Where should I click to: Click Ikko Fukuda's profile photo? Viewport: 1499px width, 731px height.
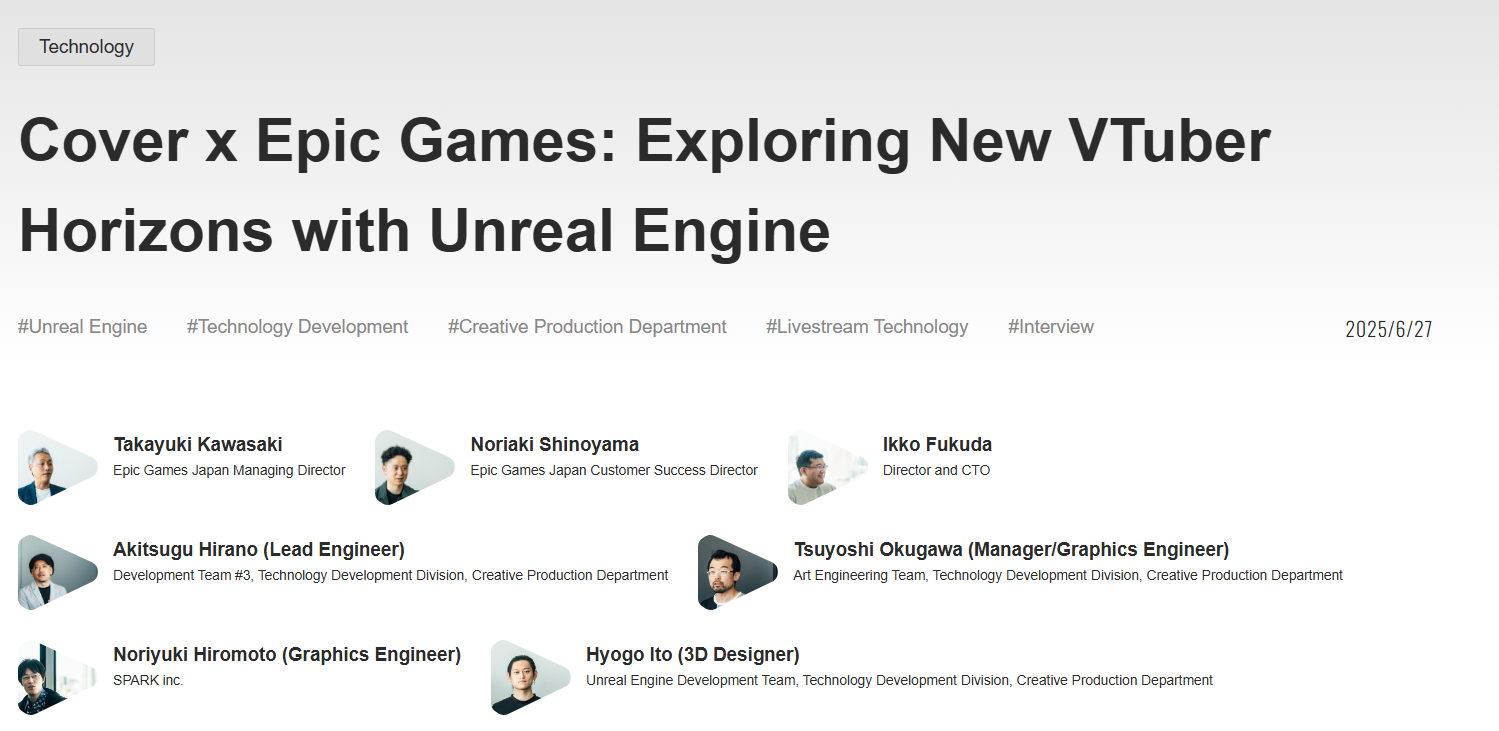(x=827, y=467)
